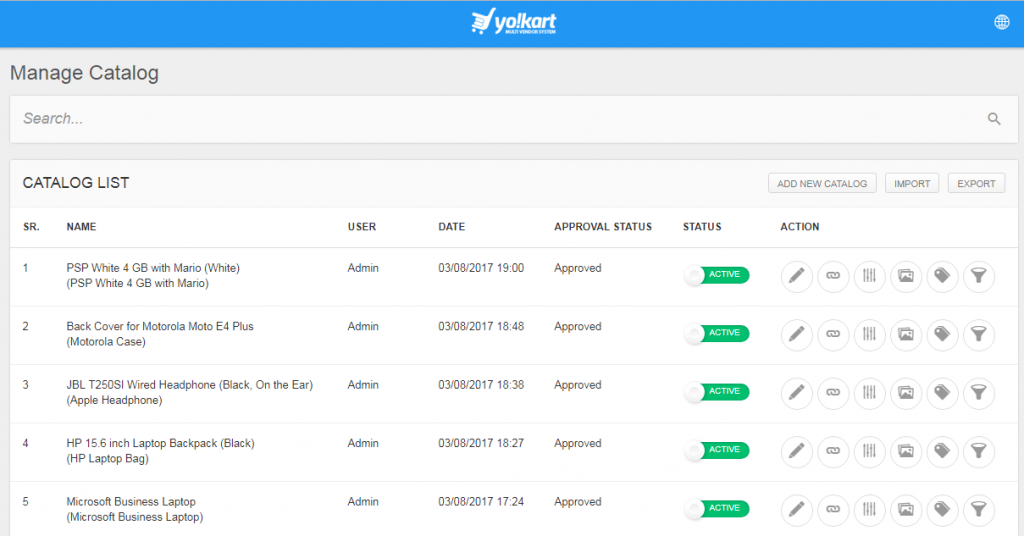The height and width of the screenshot is (536, 1024).
Task: Click the Name column header
Action: tap(81, 227)
